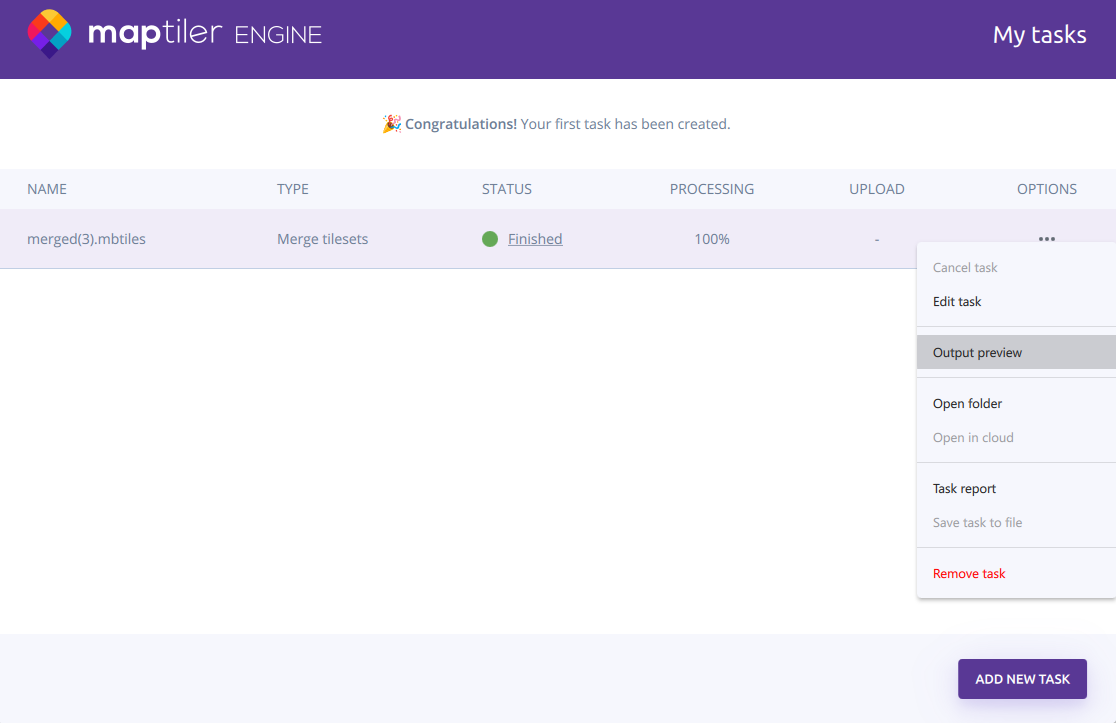Select Open folder for the finished task
1116x723 pixels.
pos(966,403)
